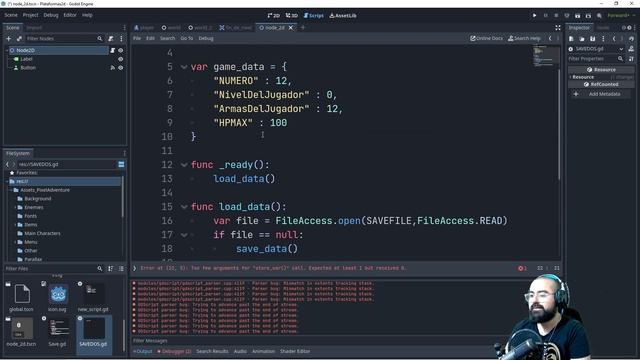Select the Label node in scene tree
The width and height of the screenshot is (640, 360).
(x=27, y=59)
